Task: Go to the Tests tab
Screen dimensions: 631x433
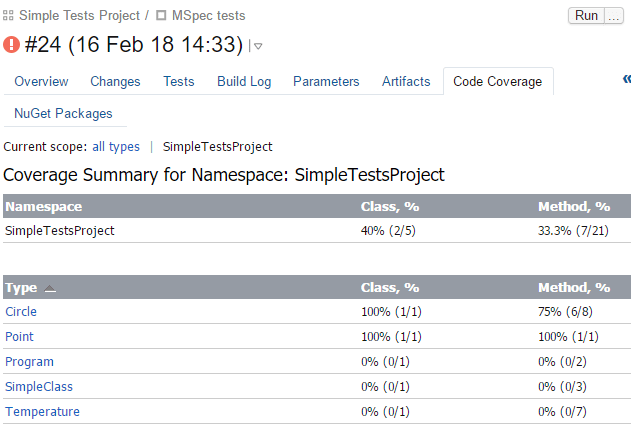Action: pos(179,82)
